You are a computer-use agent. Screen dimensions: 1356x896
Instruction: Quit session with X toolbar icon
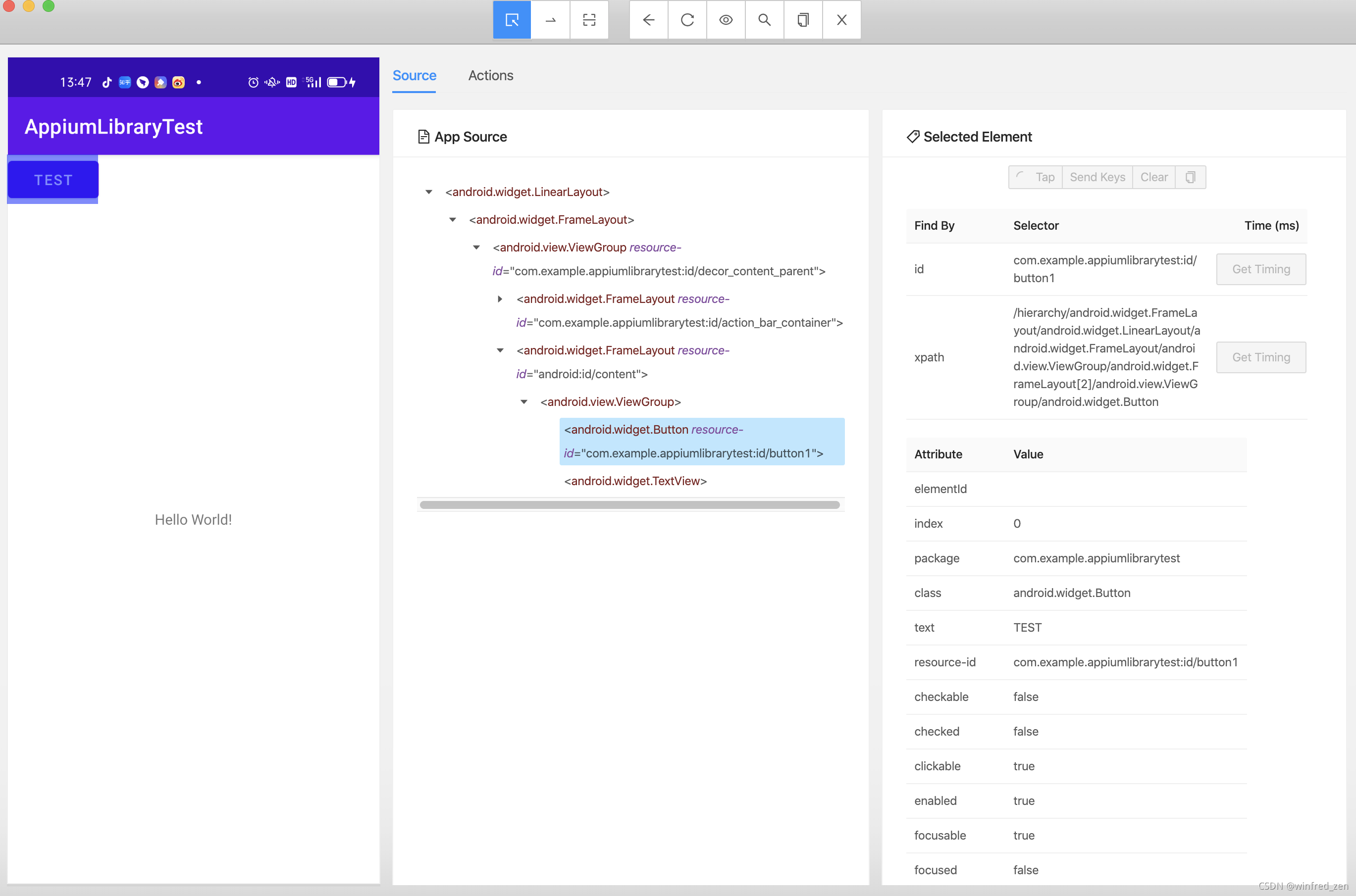coord(841,20)
